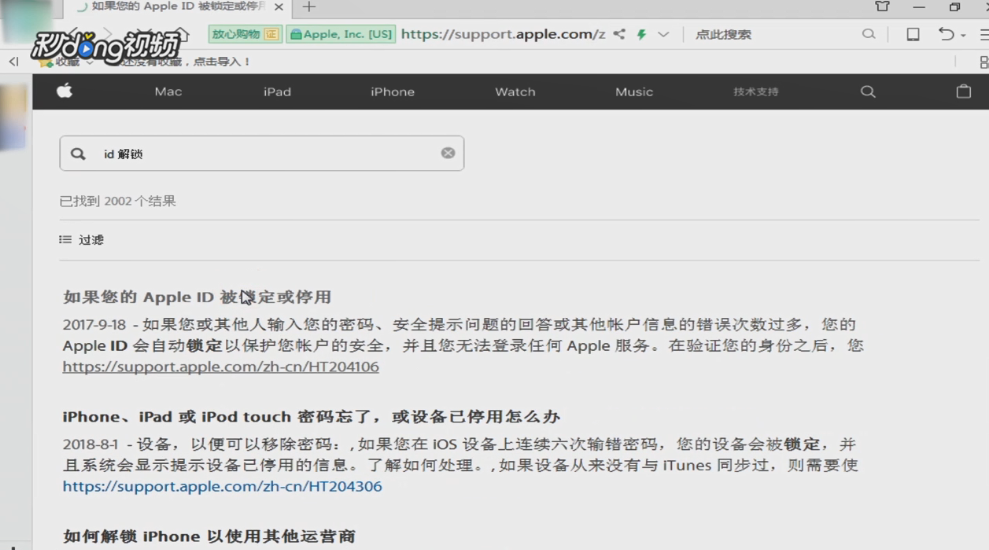Expand the address bar dropdown chevron

tap(663, 35)
